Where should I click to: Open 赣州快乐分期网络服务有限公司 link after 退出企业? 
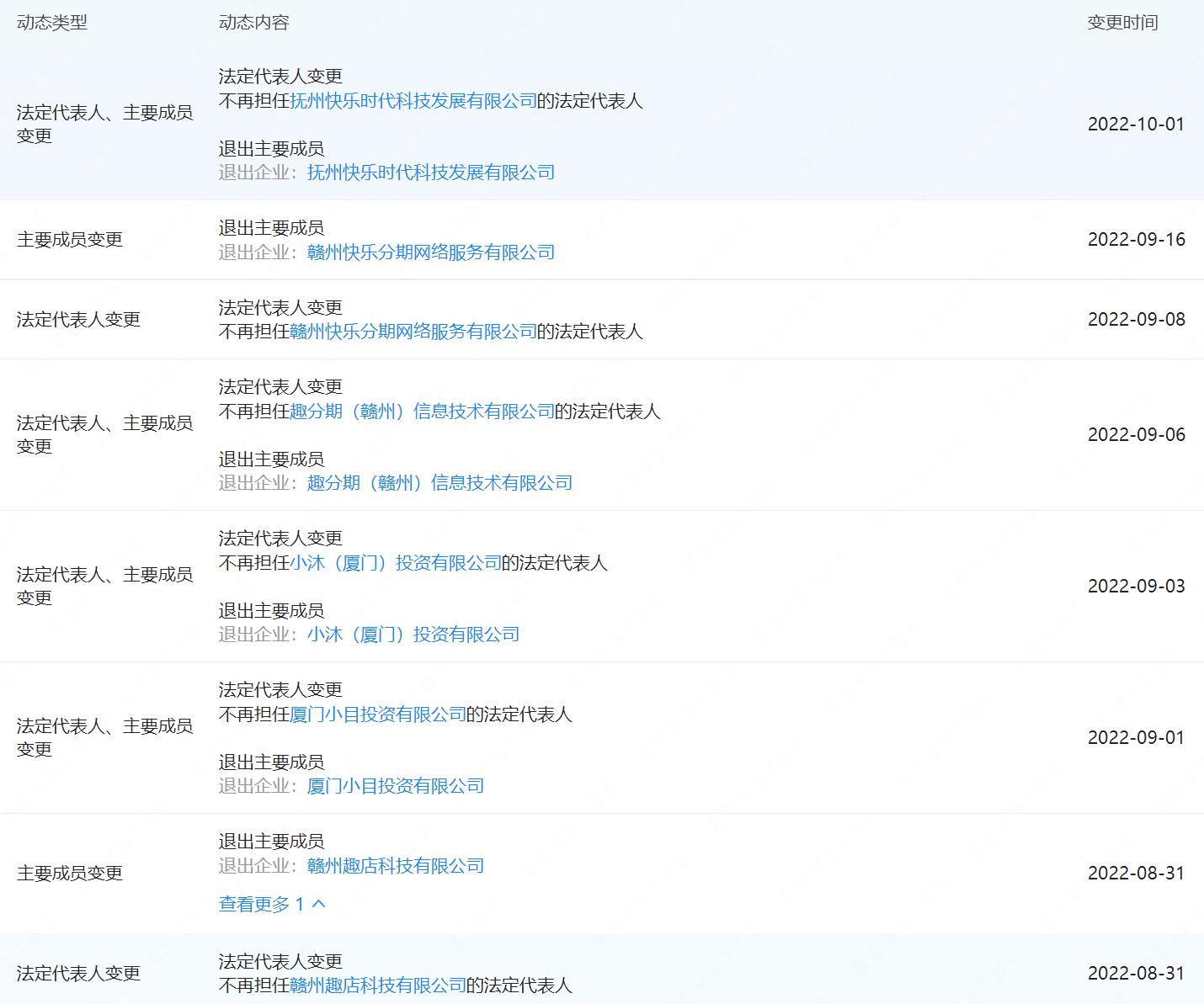[x=431, y=252]
